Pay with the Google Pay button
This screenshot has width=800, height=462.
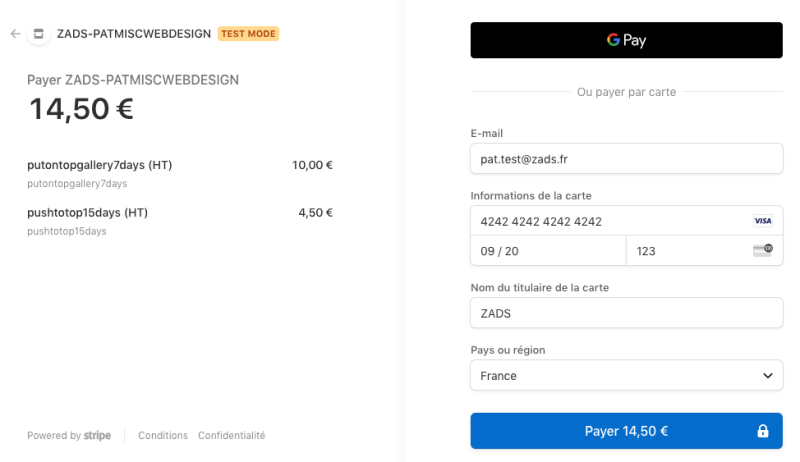[626, 41]
